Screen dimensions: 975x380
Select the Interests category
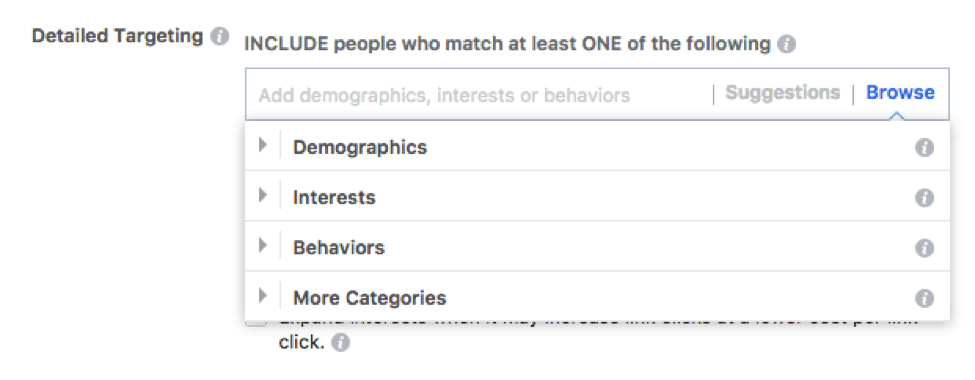(x=335, y=198)
